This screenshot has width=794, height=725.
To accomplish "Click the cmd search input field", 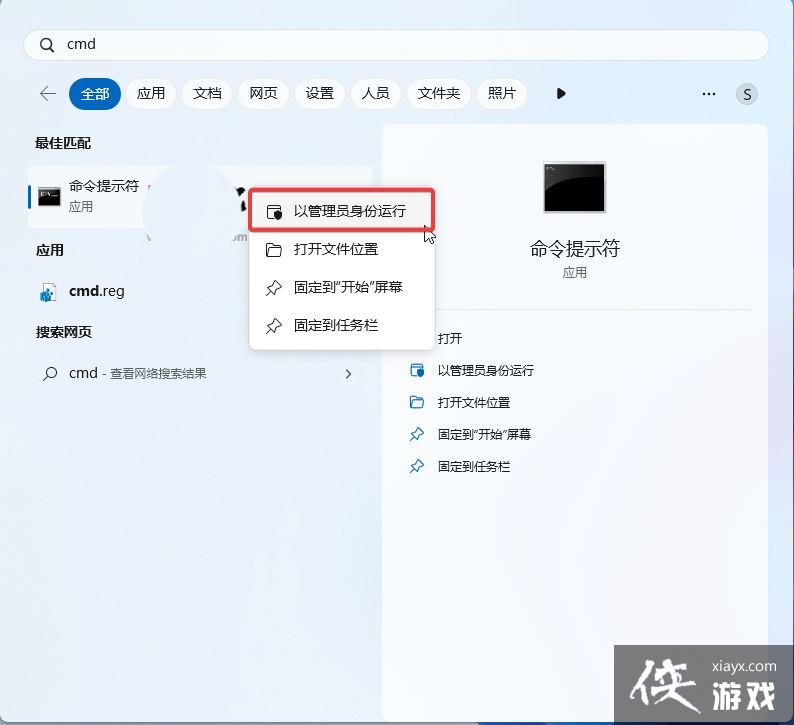I will 396,45.
